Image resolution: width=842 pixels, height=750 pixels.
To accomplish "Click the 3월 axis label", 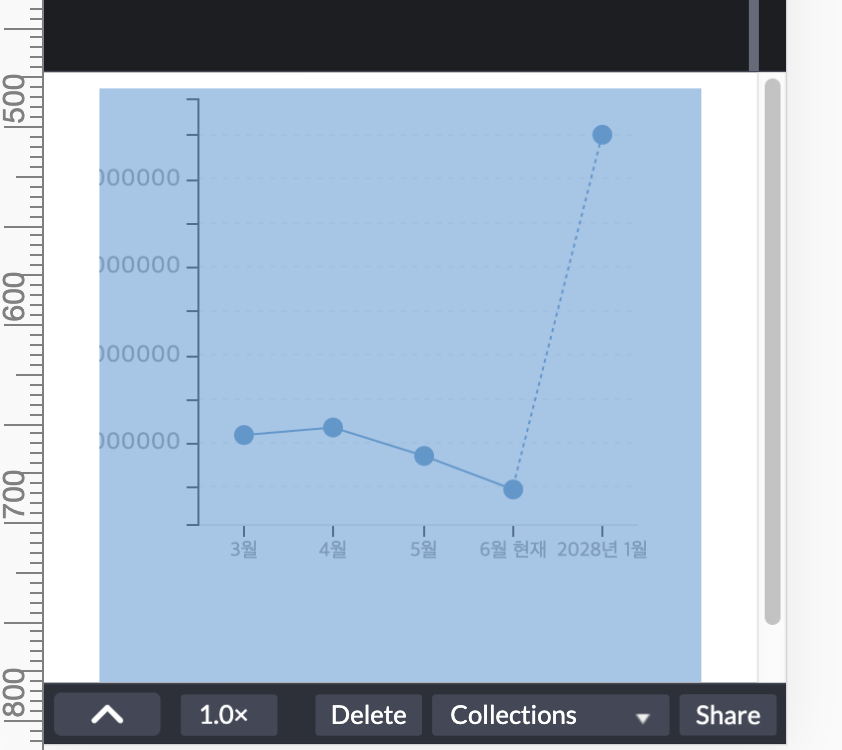I will [x=244, y=547].
